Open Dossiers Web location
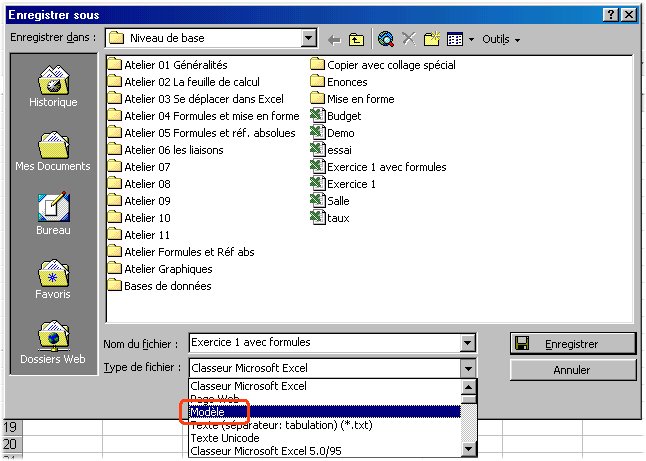The image size is (646, 461). [x=53, y=343]
